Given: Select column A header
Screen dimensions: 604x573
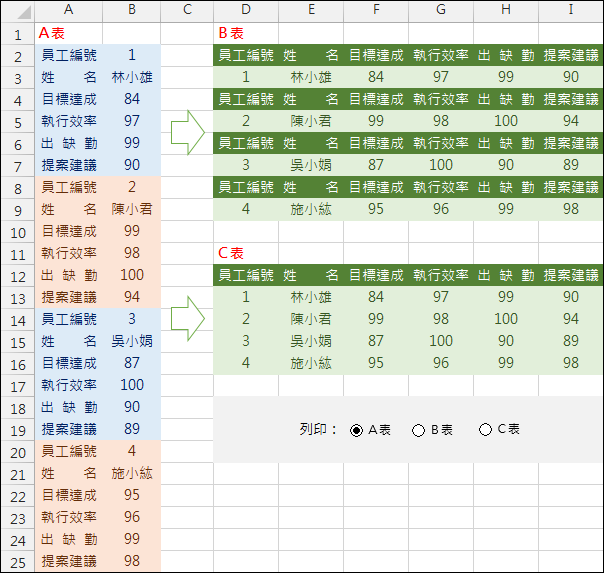Looking at the screenshot, I should pos(69,10).
